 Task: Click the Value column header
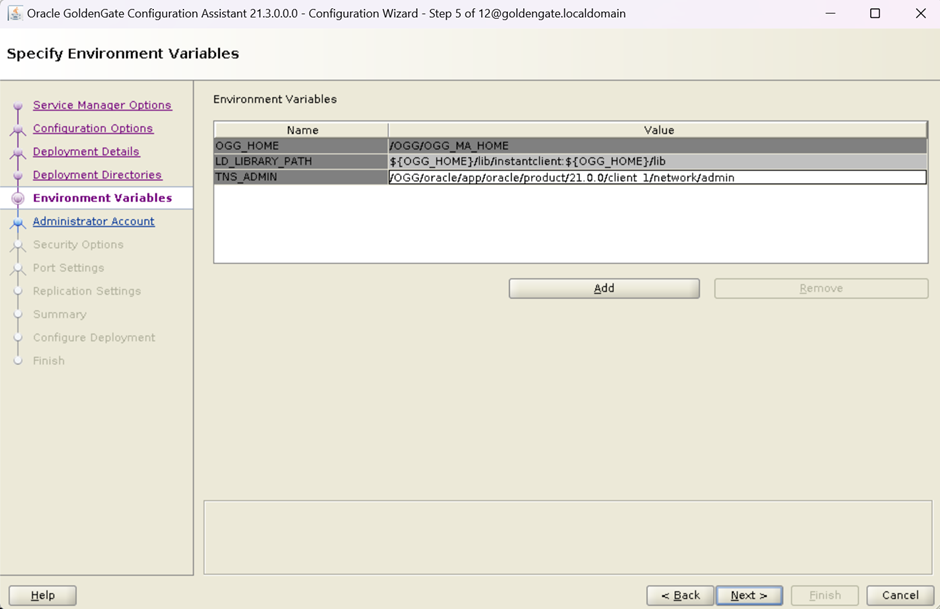(658, 130)
